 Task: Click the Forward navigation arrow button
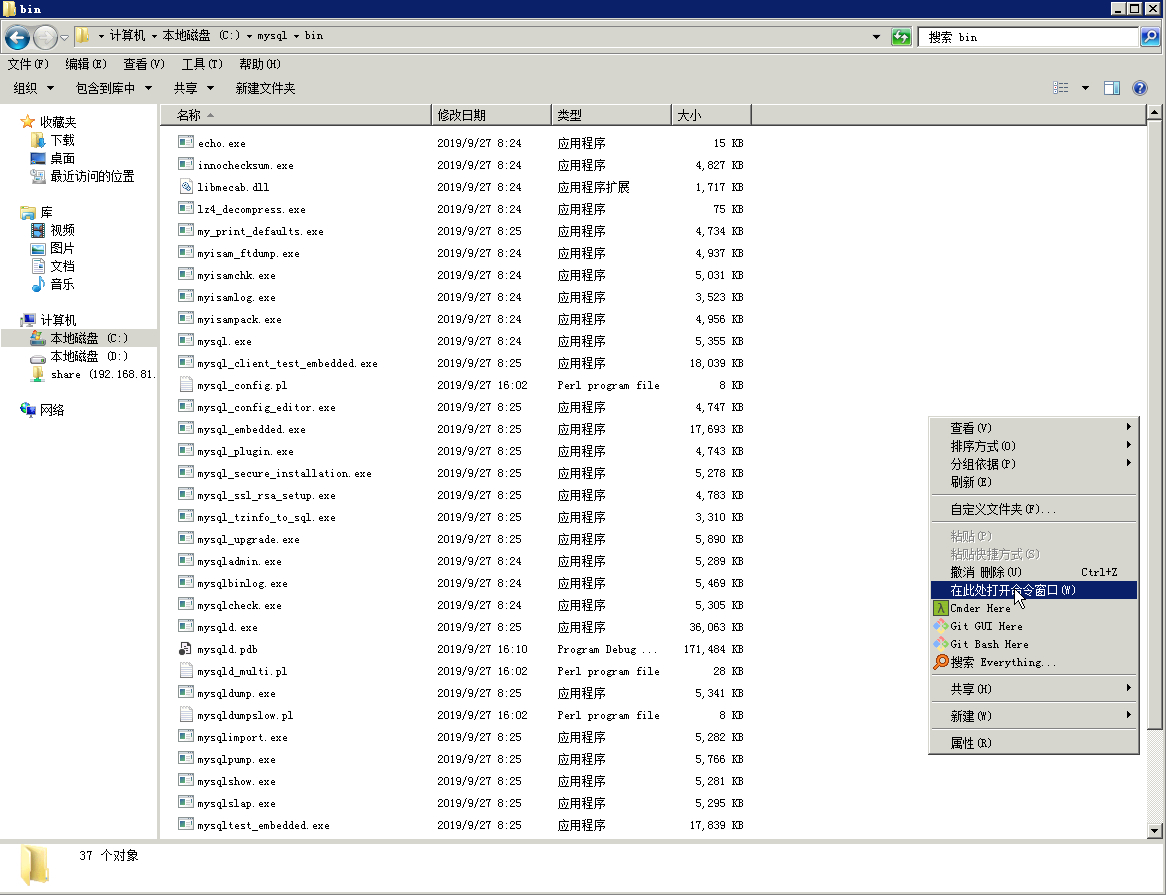(x=45, y=36)
